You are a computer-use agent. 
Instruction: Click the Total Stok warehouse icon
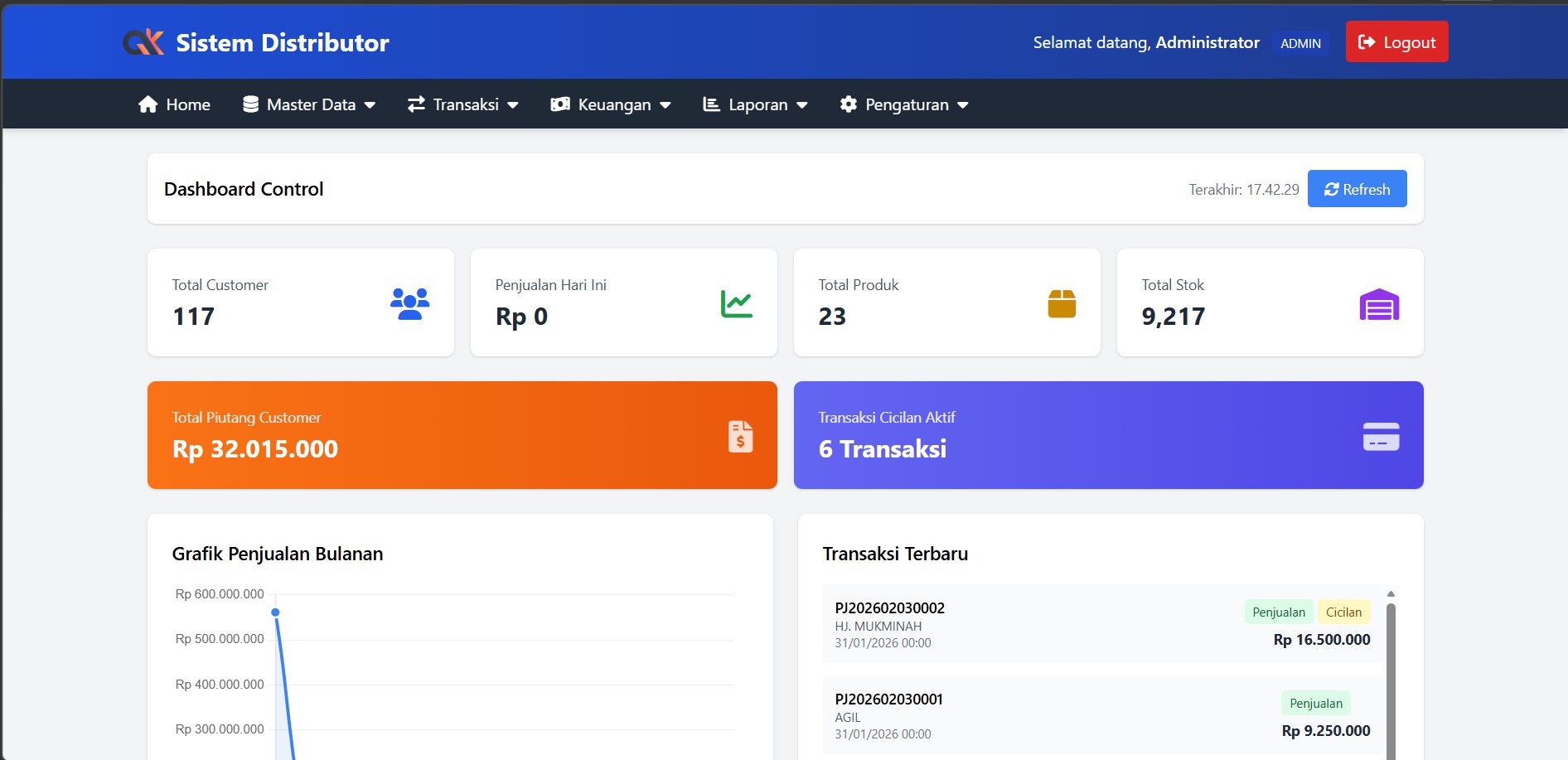pos(1379,304)
